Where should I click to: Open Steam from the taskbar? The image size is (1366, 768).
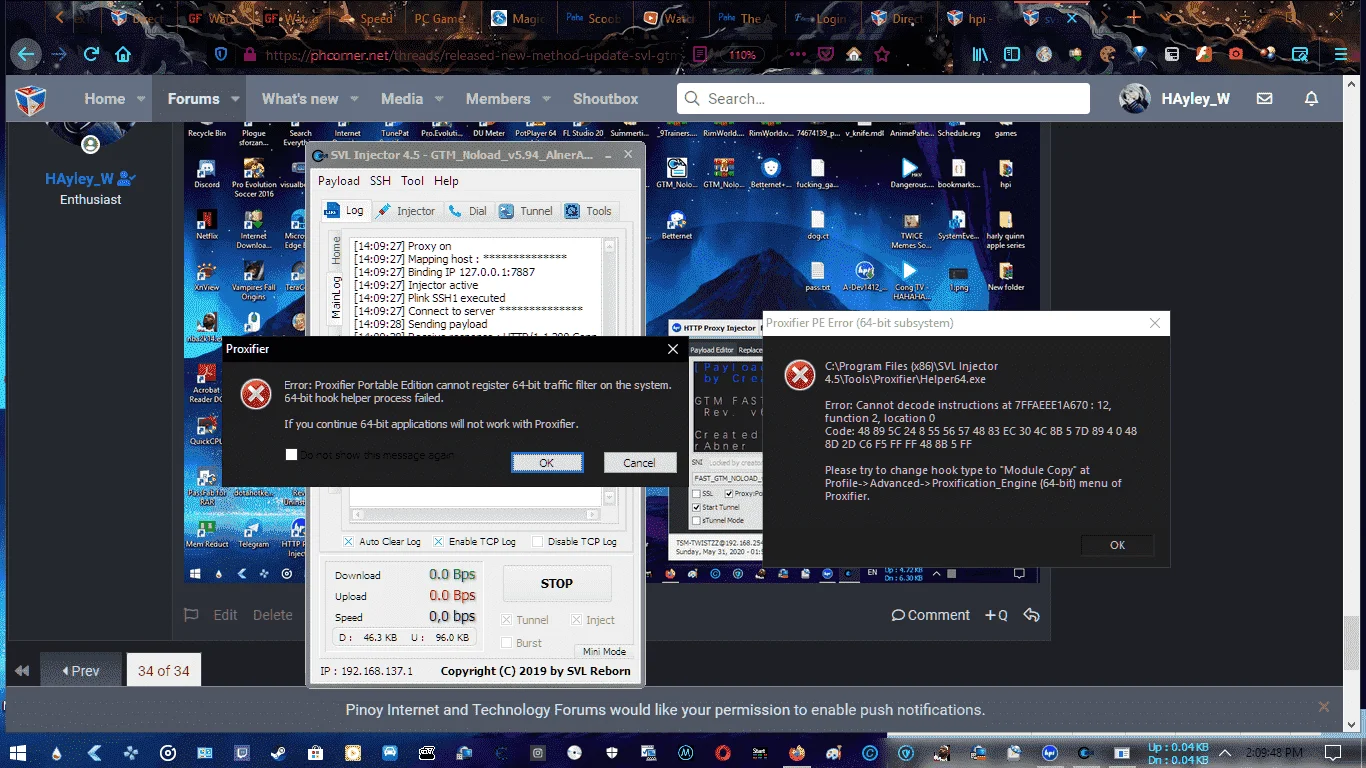click(279, 752)
